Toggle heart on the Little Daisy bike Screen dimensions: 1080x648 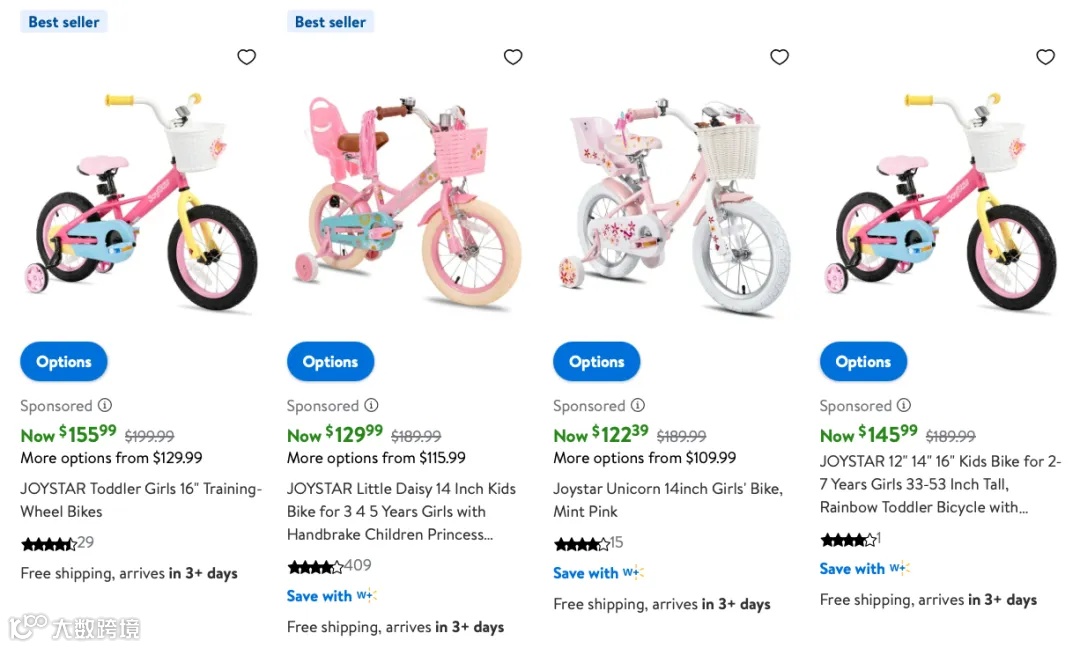tap(513, 57)
